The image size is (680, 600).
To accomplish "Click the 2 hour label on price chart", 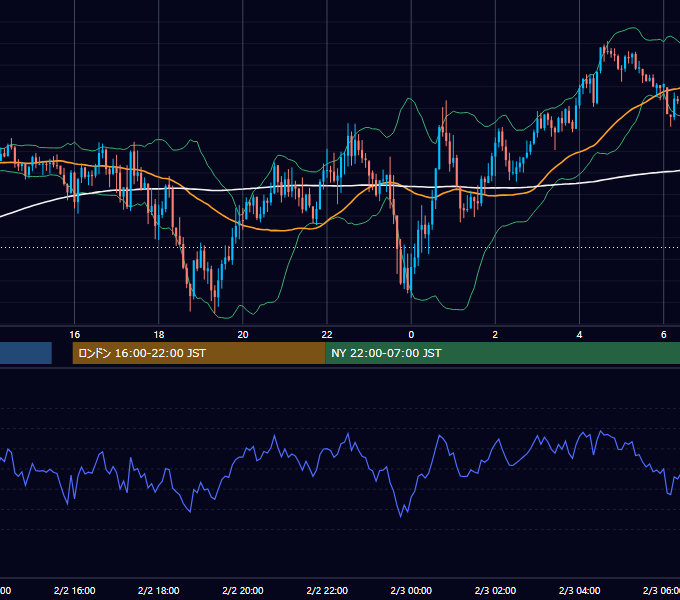I will point(495,334).
